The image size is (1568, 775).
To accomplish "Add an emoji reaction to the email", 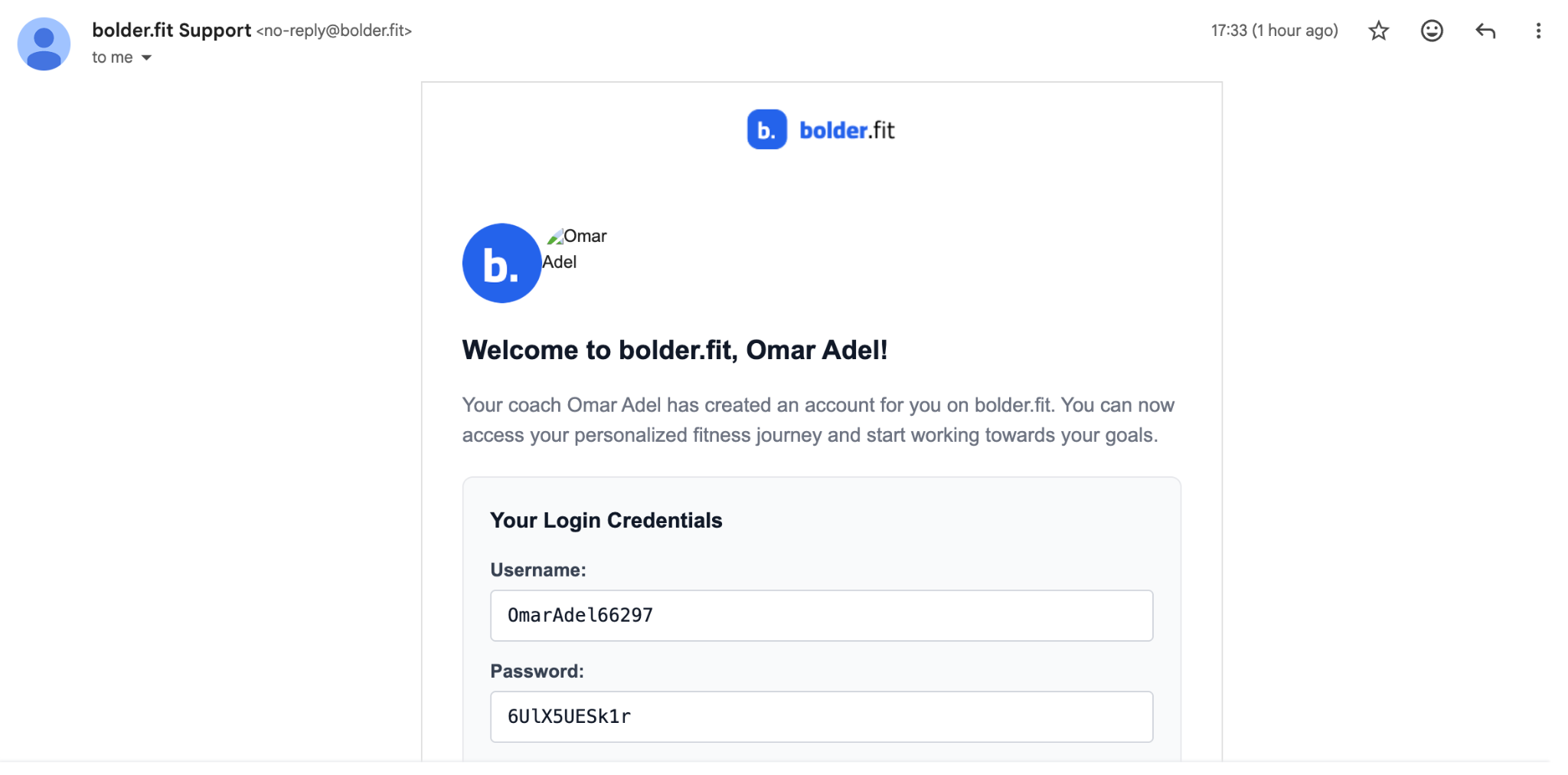I will (x=1432, y=31).
